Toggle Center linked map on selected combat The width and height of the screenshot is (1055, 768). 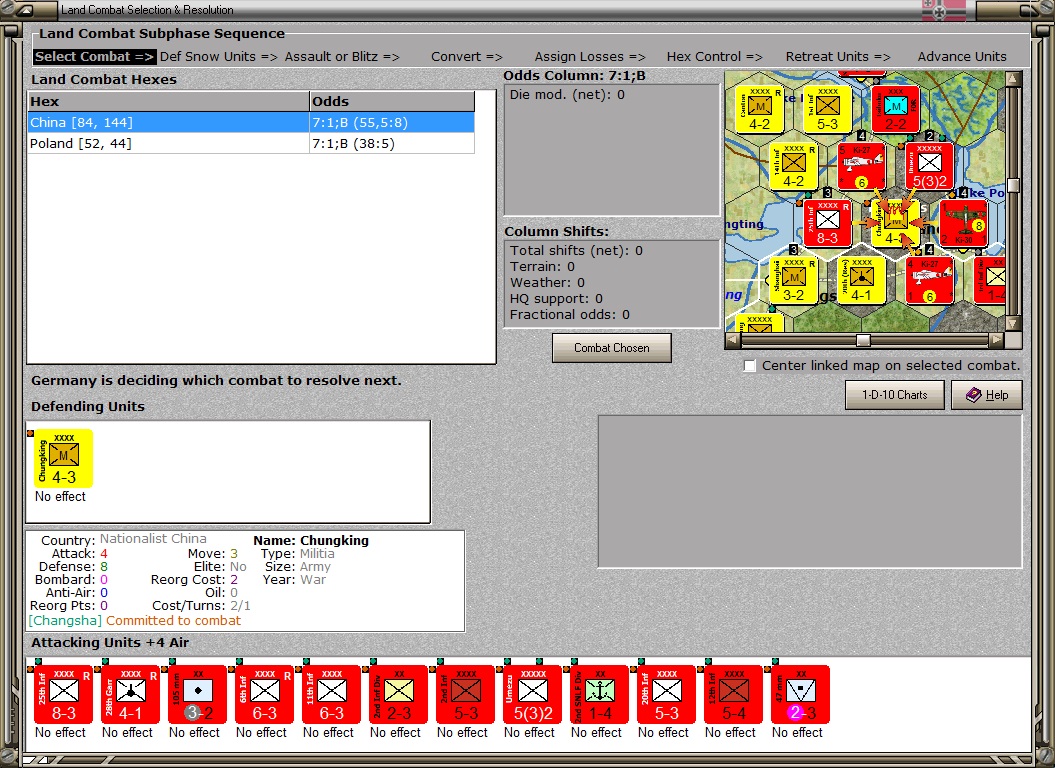pos(750,365)
